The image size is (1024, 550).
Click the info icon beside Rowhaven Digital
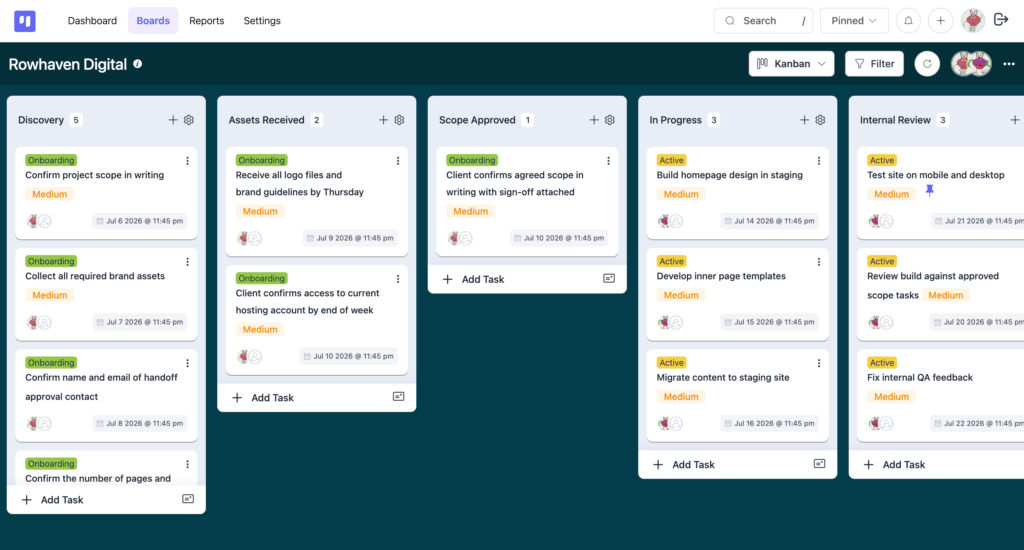pyautogui.click(x=138, y=64)
